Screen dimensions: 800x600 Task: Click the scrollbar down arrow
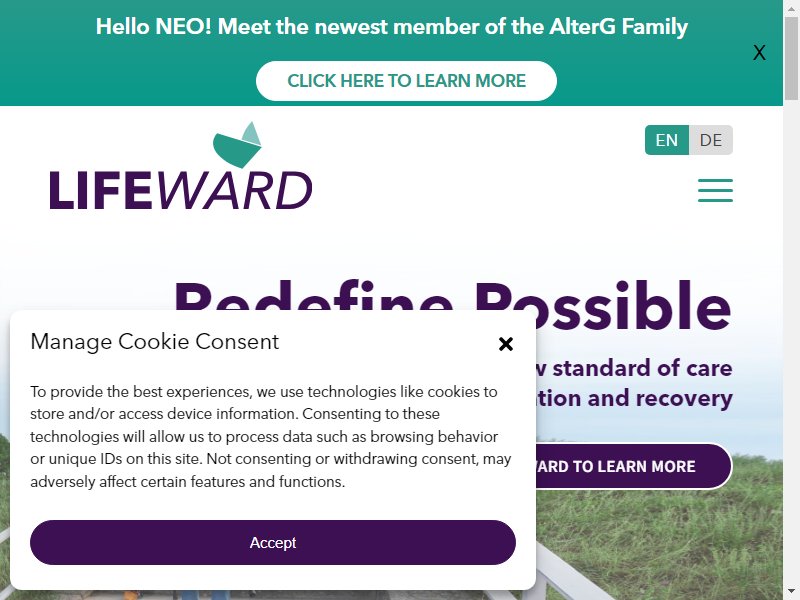[x=791, y=594]
